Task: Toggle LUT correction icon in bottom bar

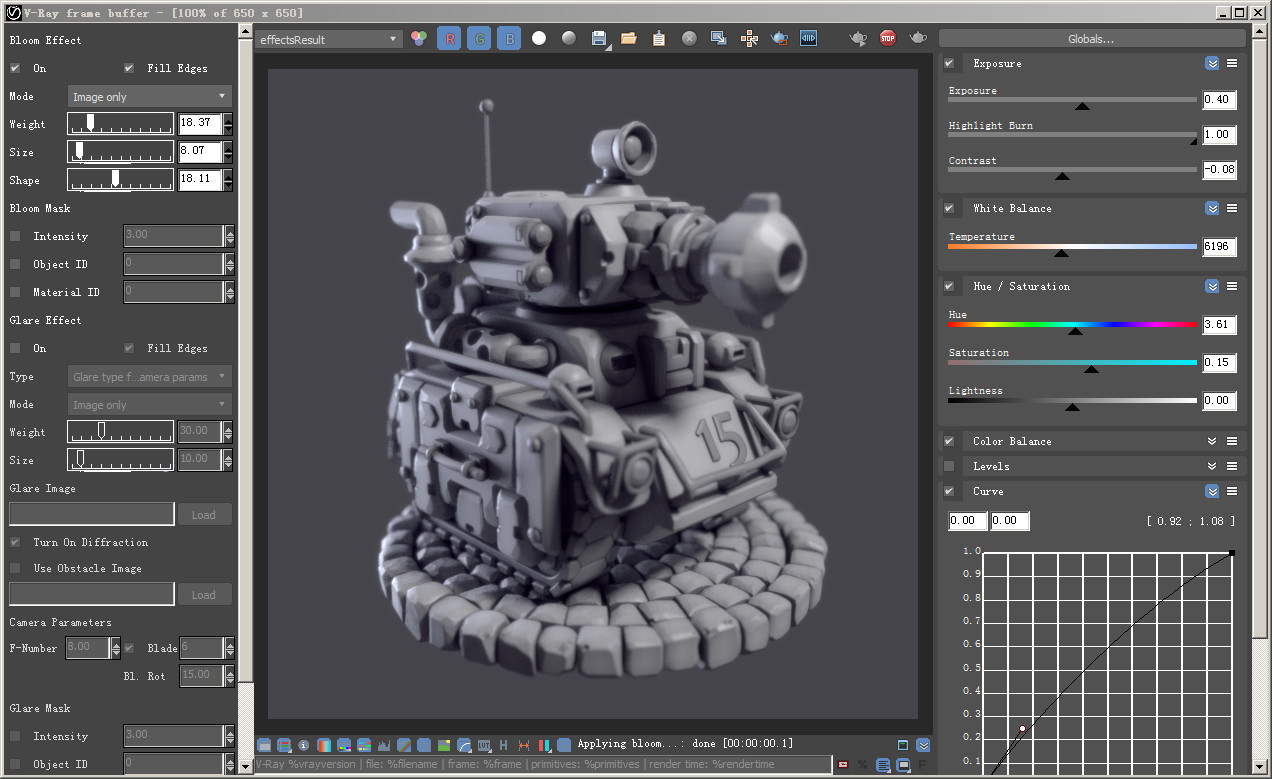Action: pyautogui.click(x=484, y=745)
